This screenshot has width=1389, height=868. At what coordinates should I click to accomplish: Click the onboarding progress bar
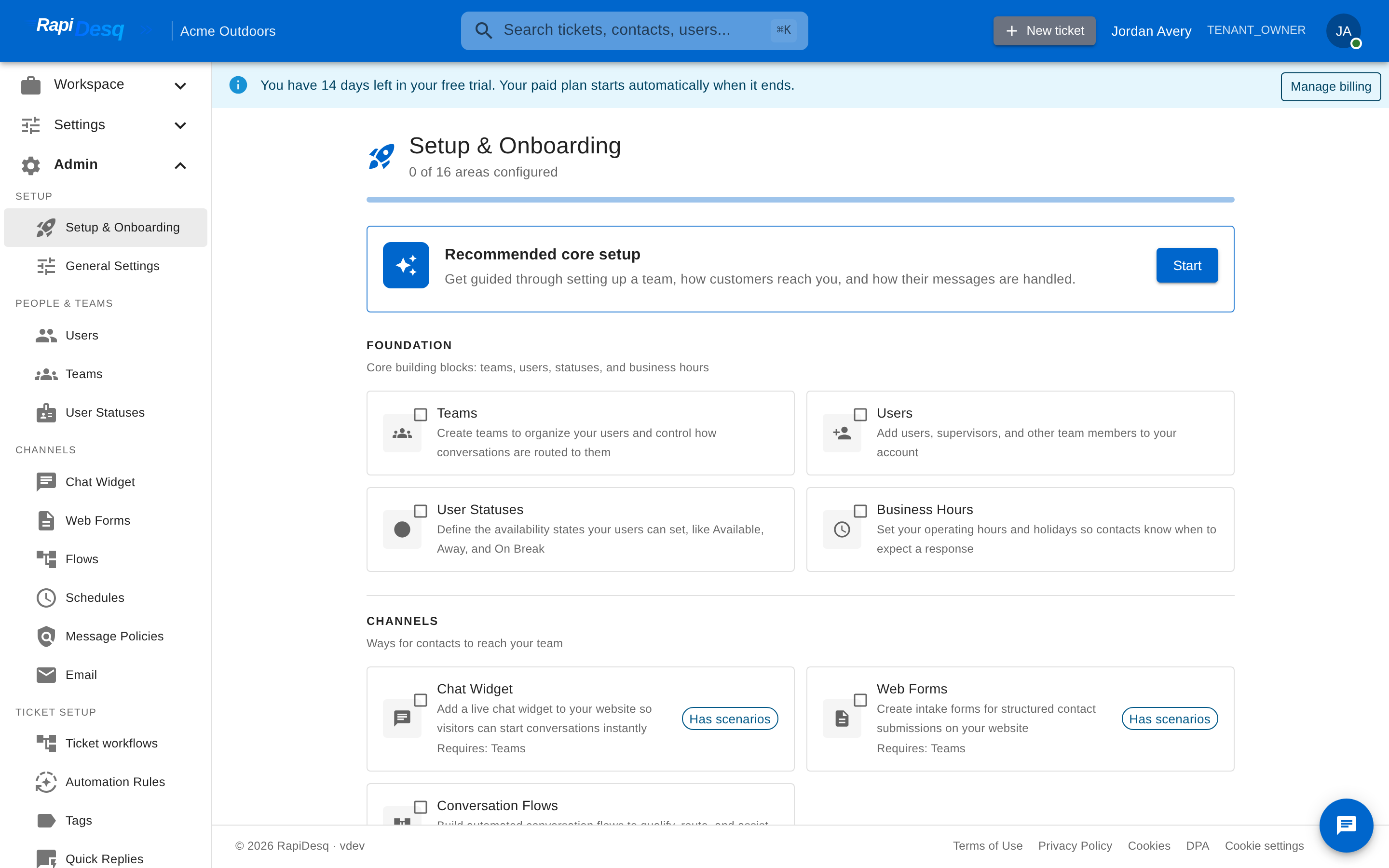[800, 200]
